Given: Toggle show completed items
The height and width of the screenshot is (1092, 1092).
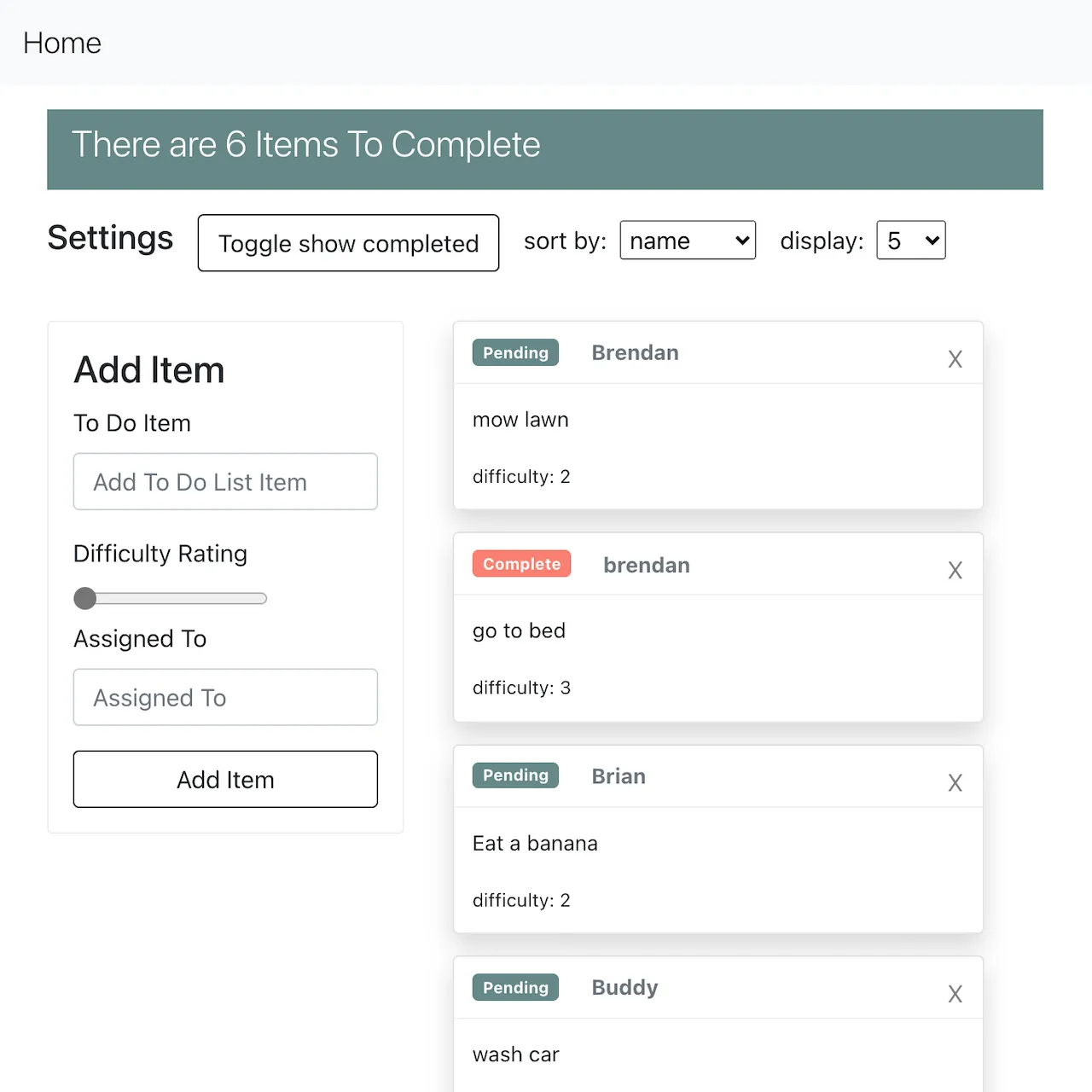Looking at the screenshot, I should [348, 243].
